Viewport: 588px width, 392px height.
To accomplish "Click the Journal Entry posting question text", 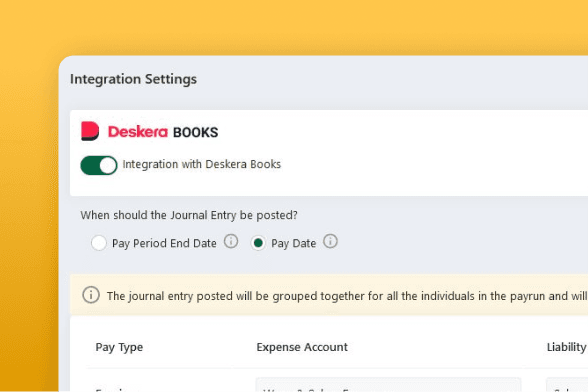I will 189,215.
